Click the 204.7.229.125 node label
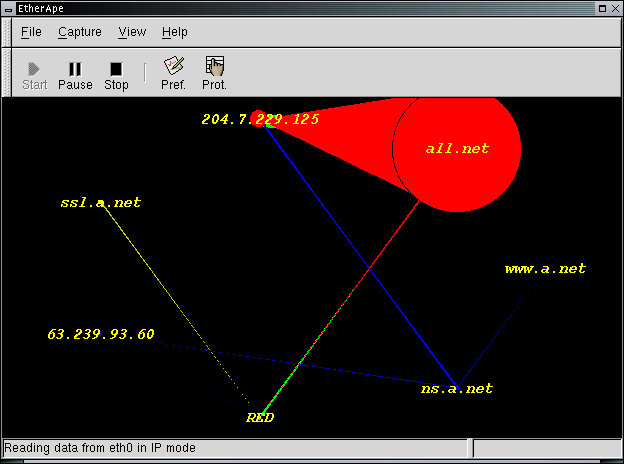The height and width of the screenshot is (464, 624). point(260,119)
